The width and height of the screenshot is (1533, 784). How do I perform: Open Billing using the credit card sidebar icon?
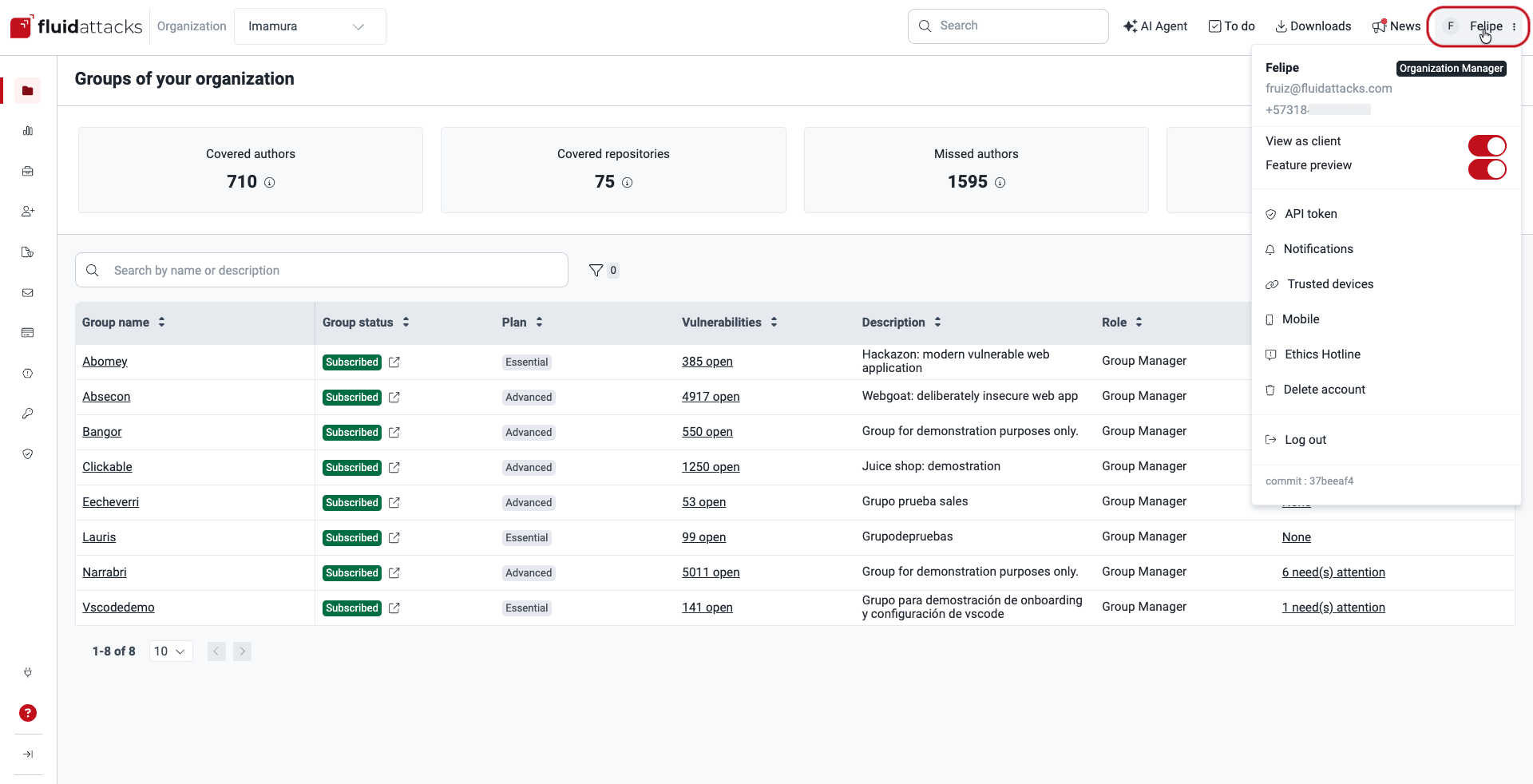(28, 333)
